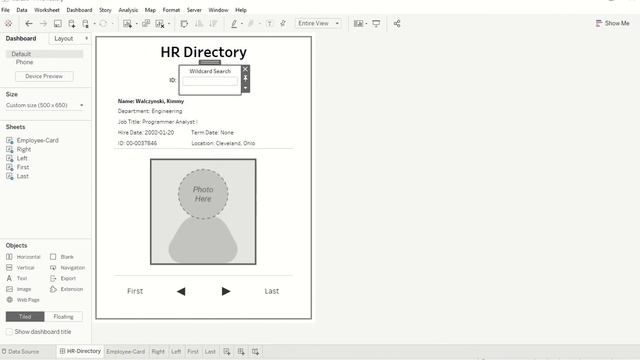Select the Phone device layout
Viewport: 640px width, 360px height.
[x=24, y=62]
